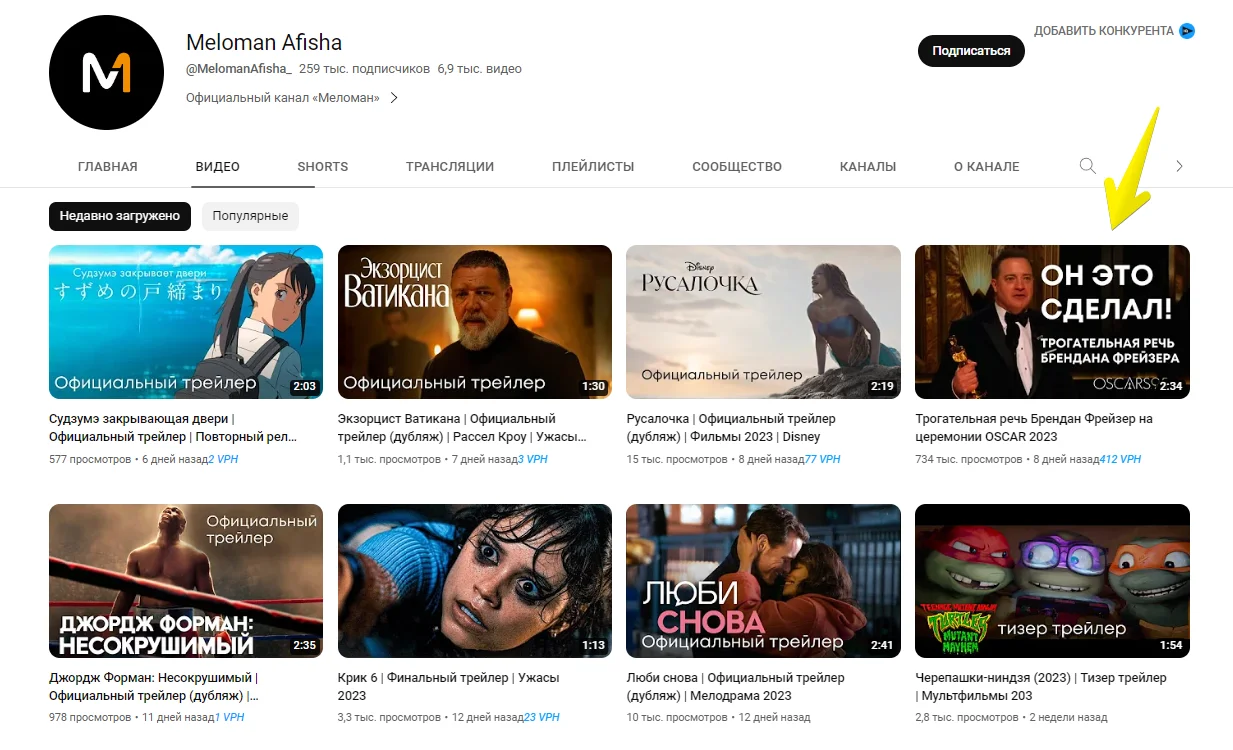Select the Популярные filter chip

tap(250, 216)
